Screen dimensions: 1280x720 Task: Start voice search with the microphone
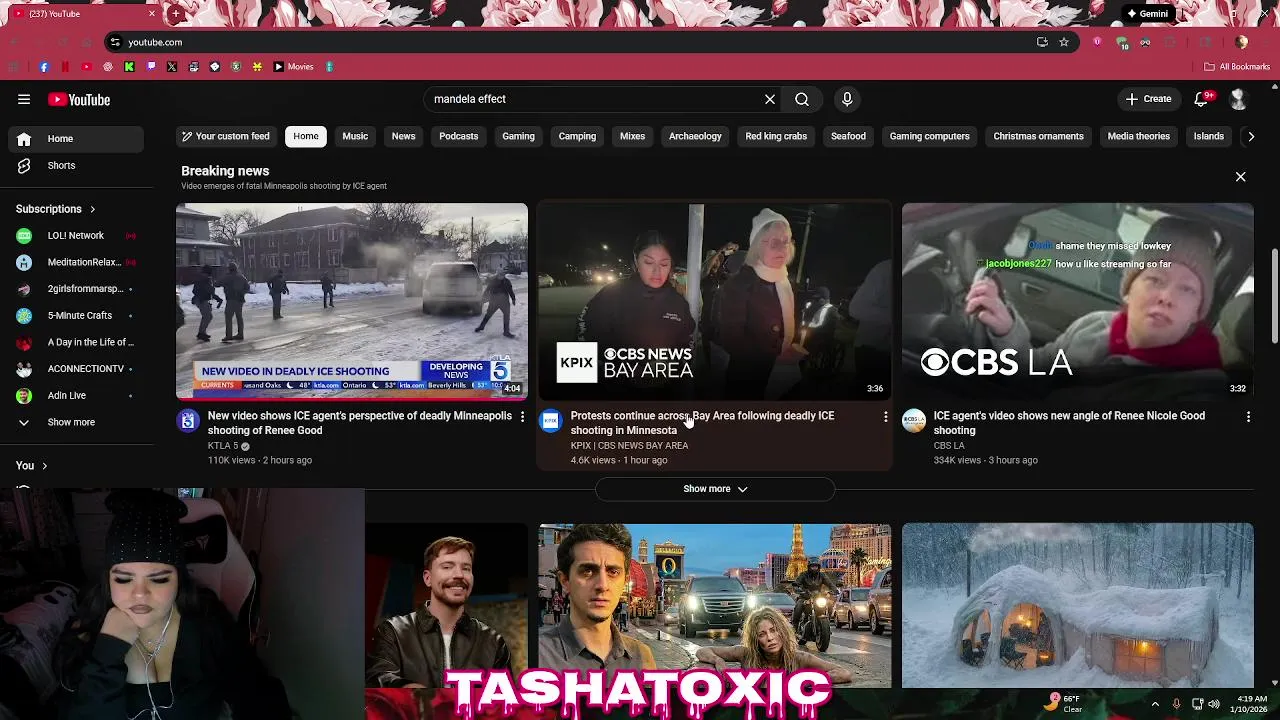(x=847, y=99)
